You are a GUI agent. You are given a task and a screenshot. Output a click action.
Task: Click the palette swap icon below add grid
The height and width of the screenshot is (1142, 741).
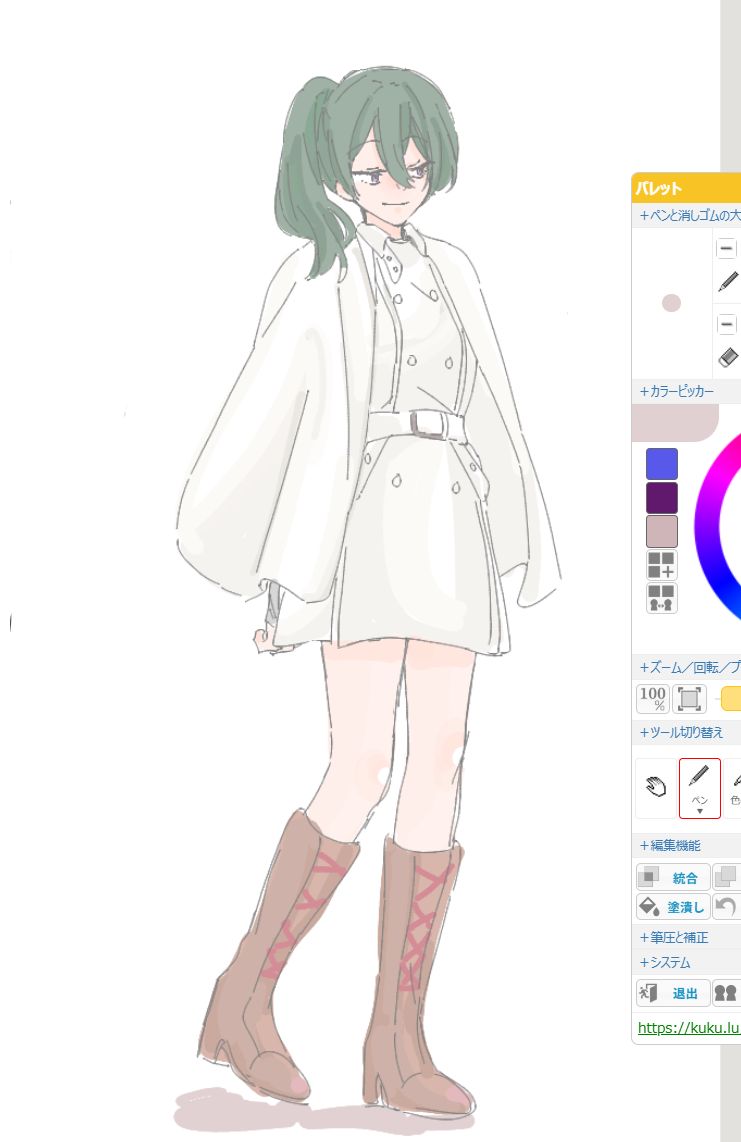point(661,598)
